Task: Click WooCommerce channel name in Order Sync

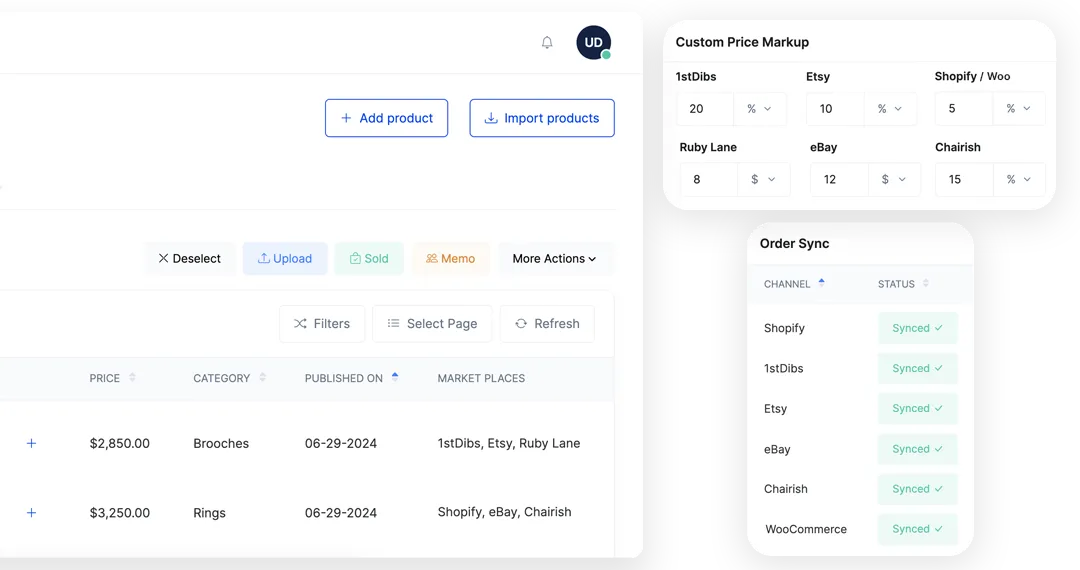Action: pos(806,529)
